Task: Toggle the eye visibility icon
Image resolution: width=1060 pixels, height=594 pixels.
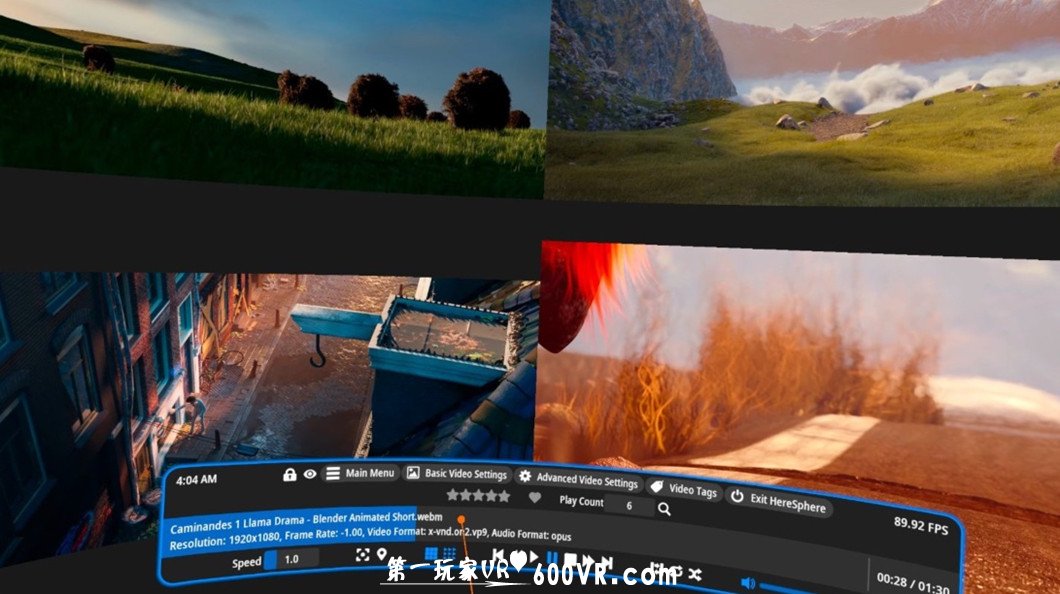Action: pos(310,474)
